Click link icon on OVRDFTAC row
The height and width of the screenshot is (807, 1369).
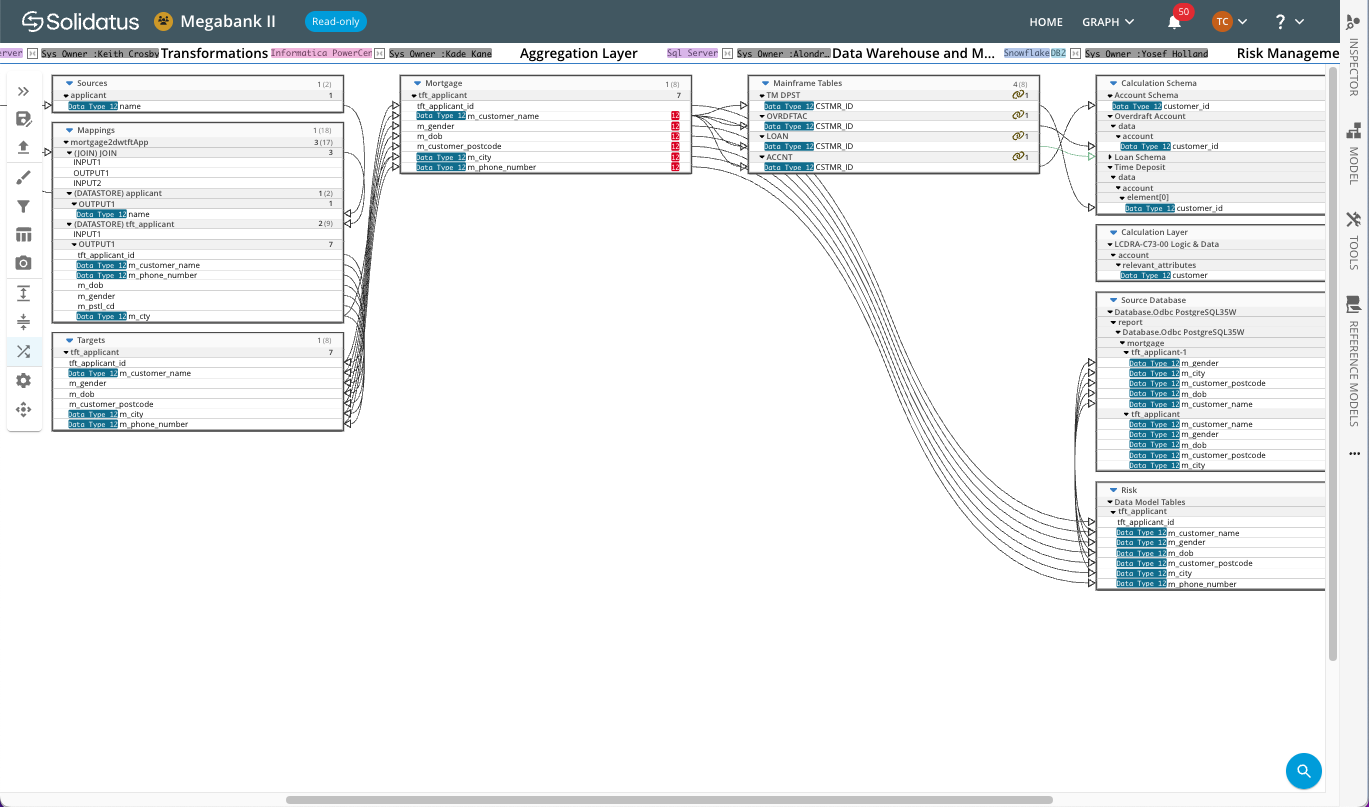[x=1018, y=116]
